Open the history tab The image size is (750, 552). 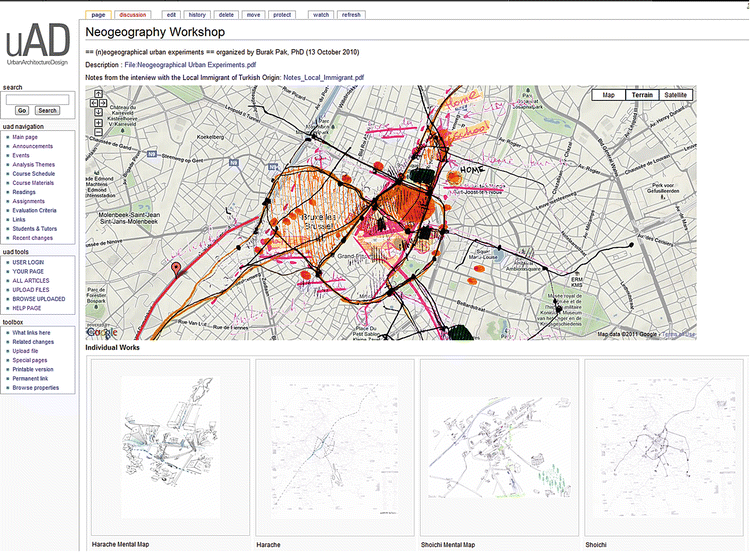[197, 15]
